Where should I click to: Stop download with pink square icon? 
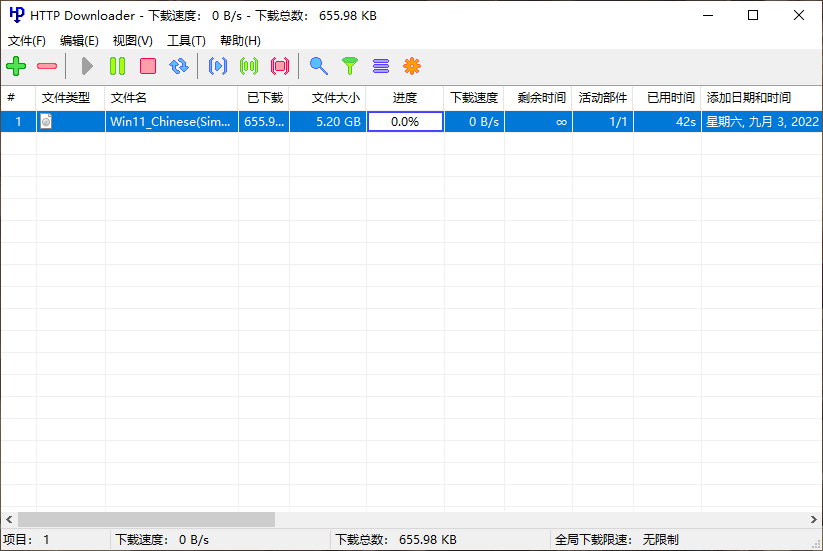tap(148, 66)
